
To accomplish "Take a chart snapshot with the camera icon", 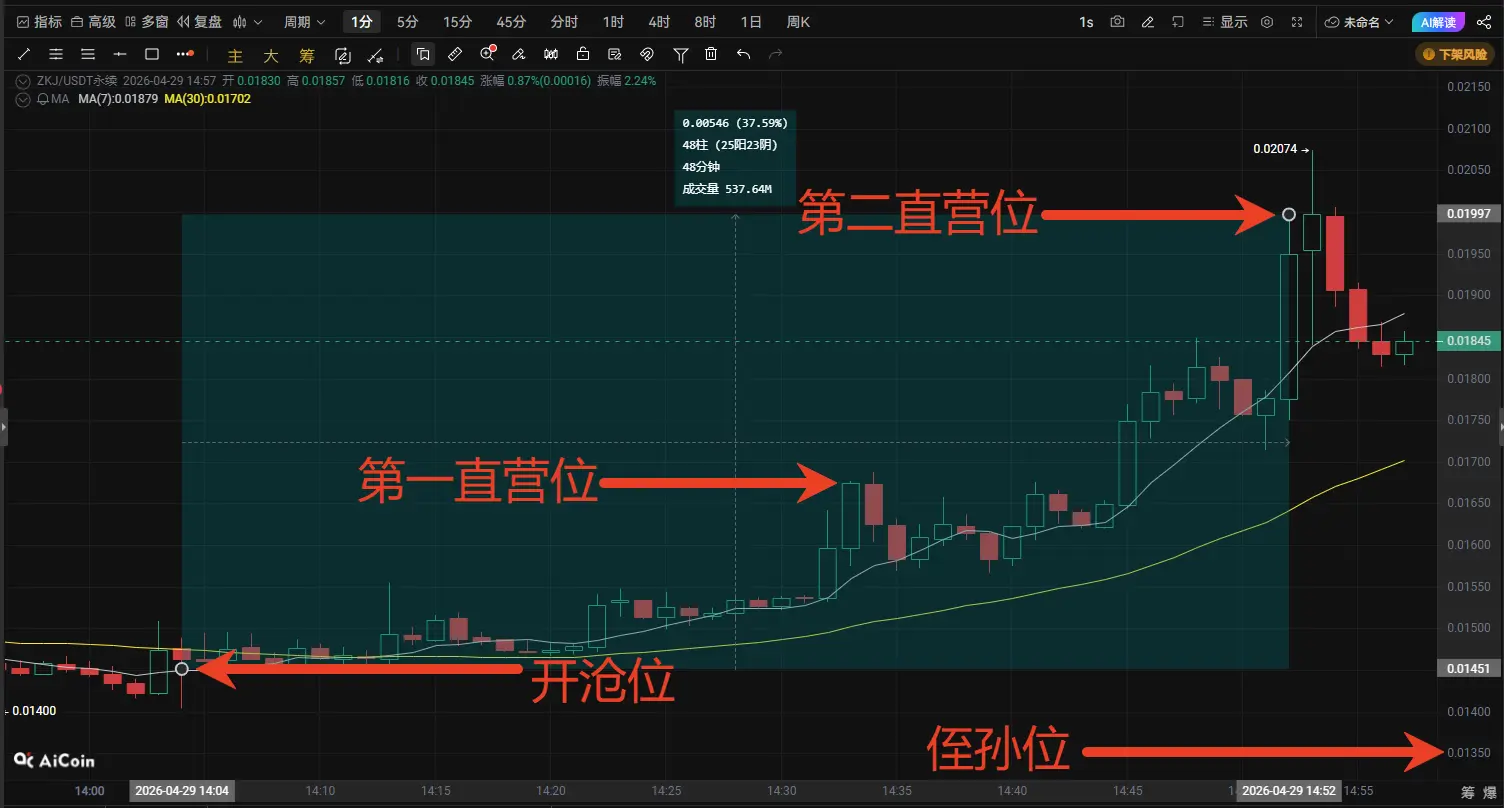I will [1117, 22].
